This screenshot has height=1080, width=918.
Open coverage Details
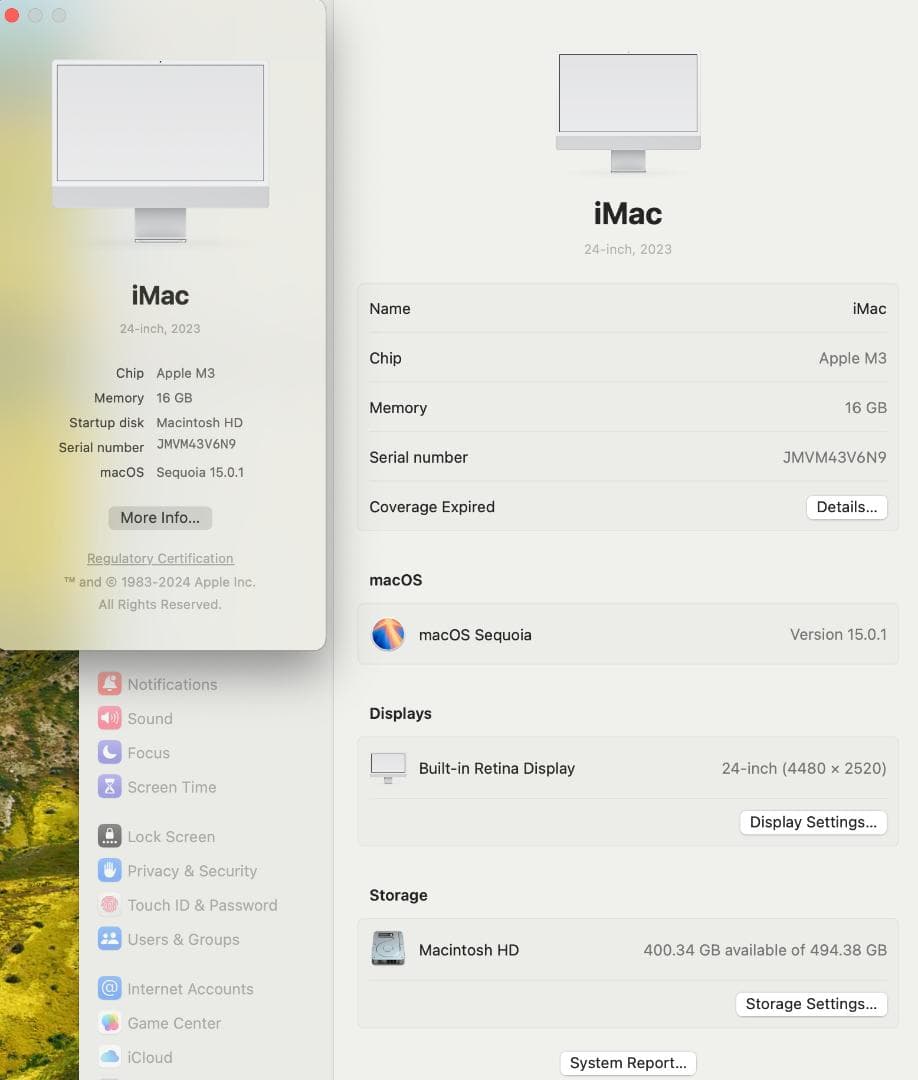pos(846,507)
